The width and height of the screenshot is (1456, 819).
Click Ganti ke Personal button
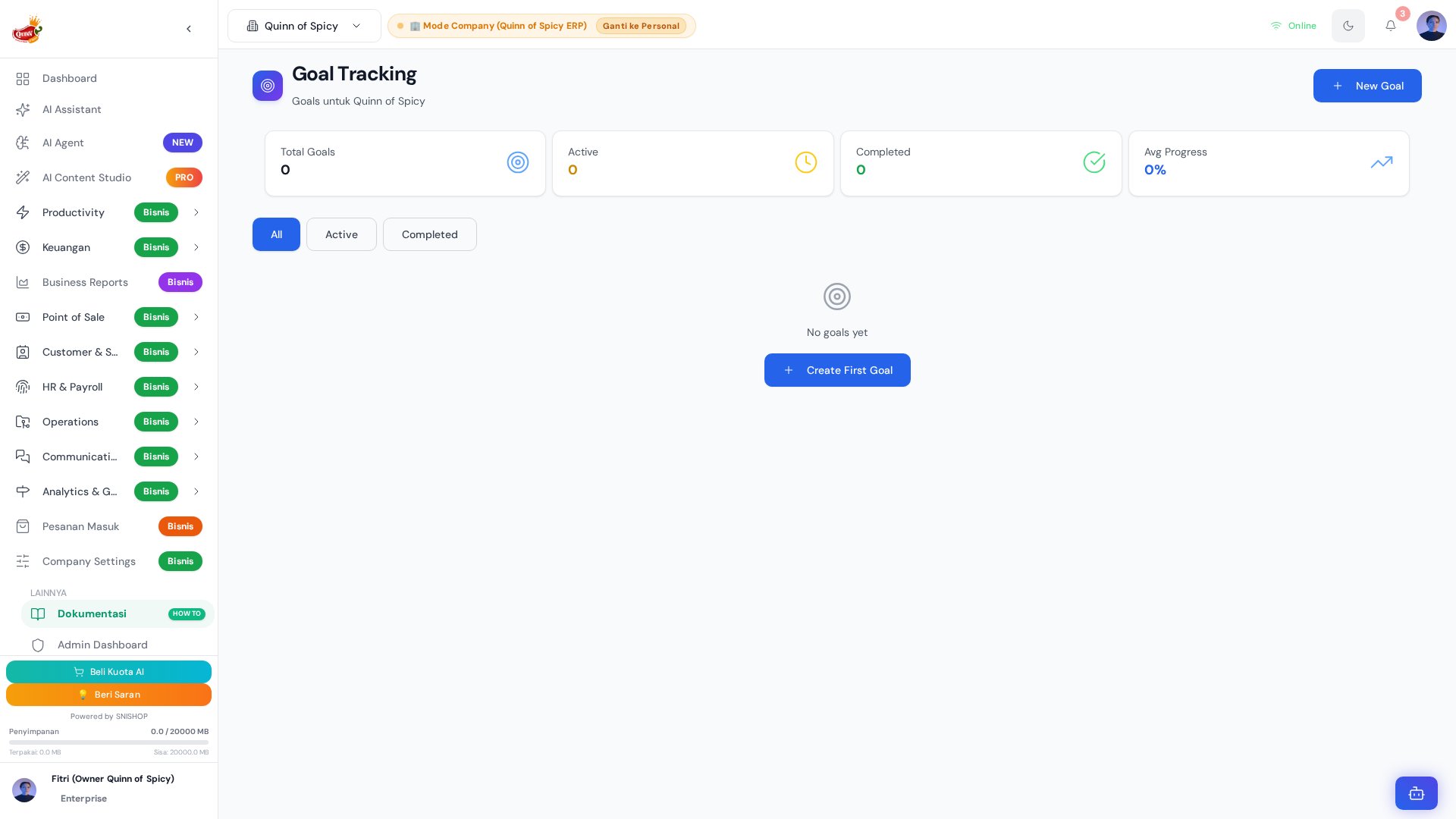641,26
